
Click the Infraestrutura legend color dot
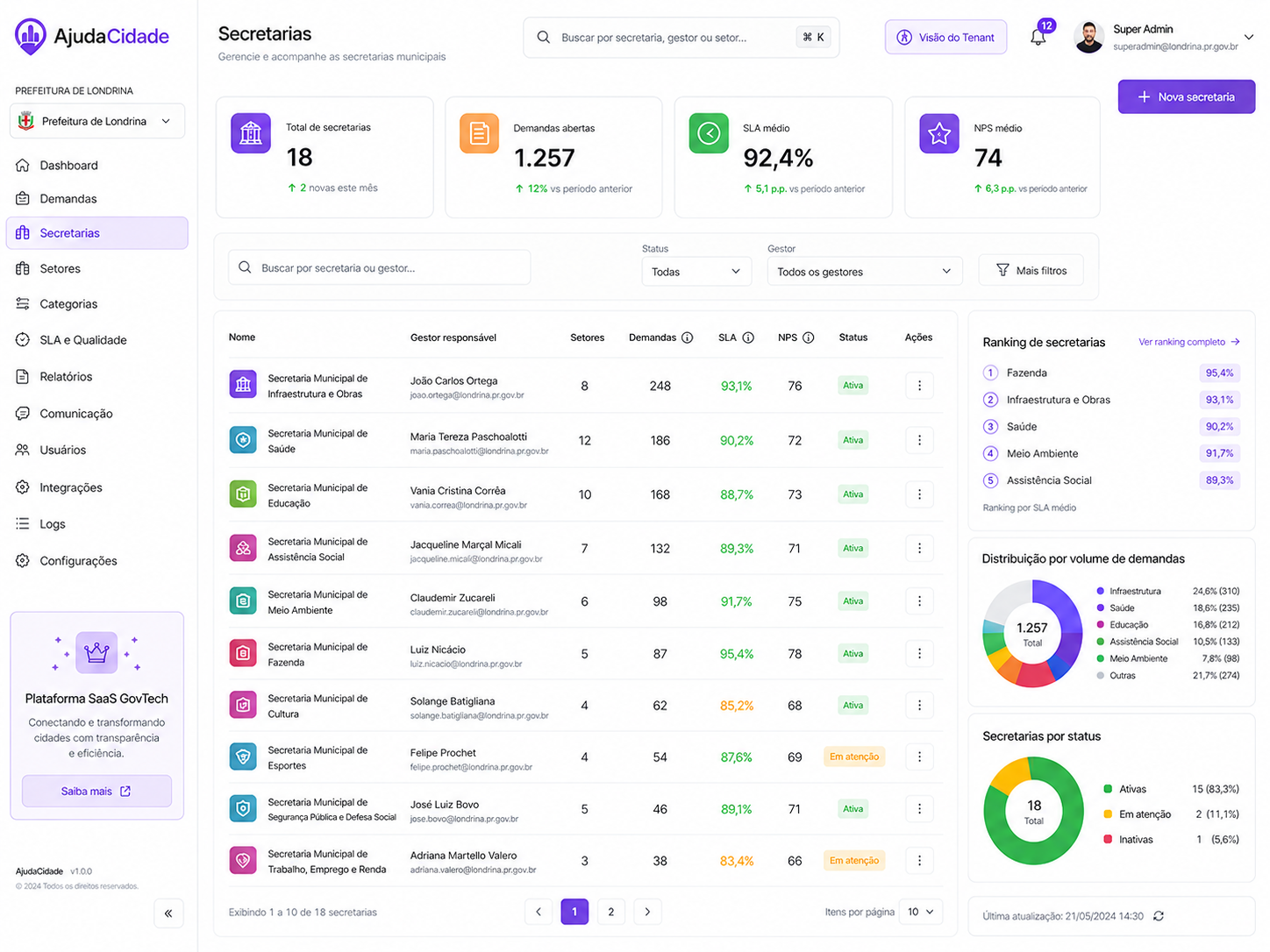1100,591
